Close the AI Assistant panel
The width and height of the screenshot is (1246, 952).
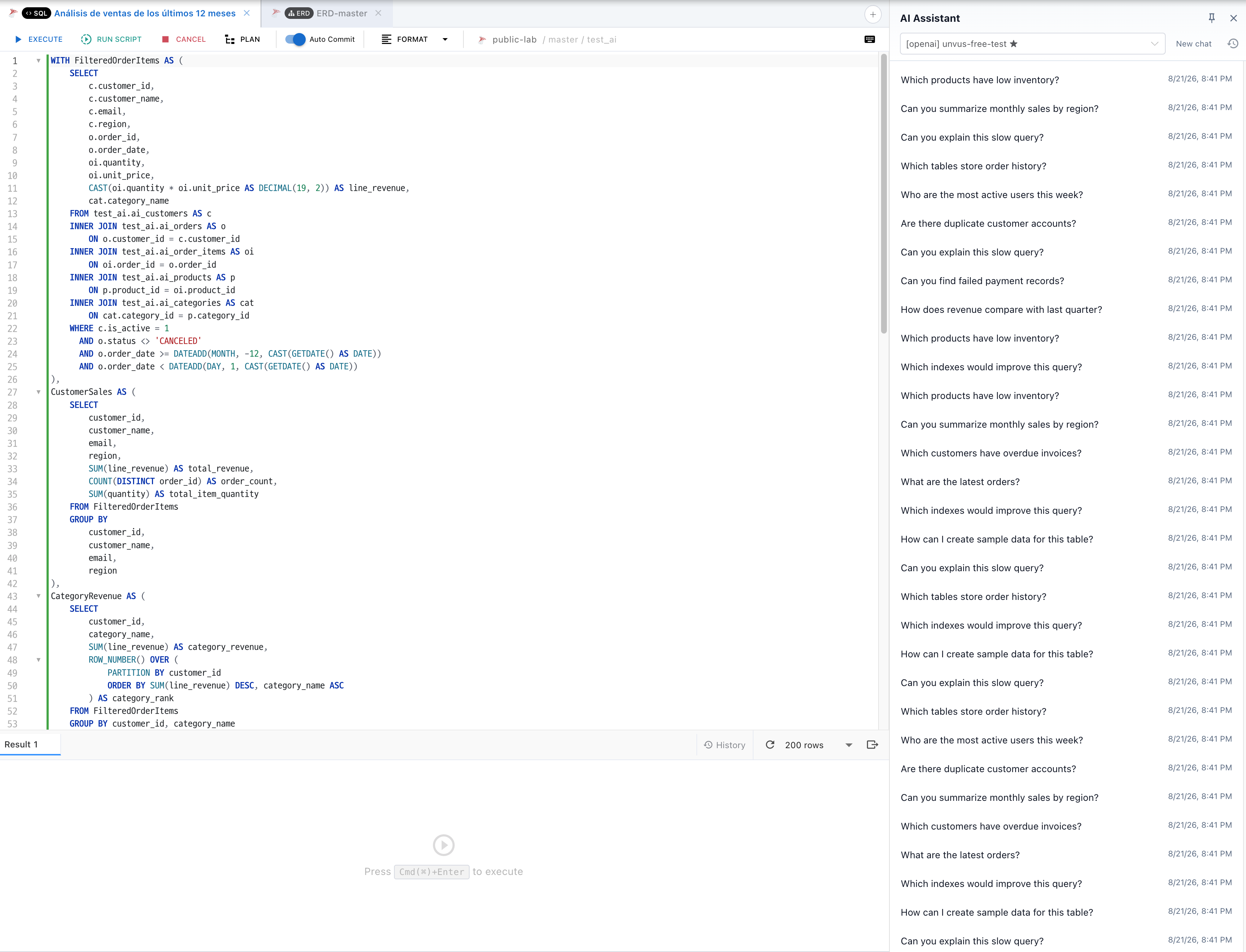pos(1233,18)
